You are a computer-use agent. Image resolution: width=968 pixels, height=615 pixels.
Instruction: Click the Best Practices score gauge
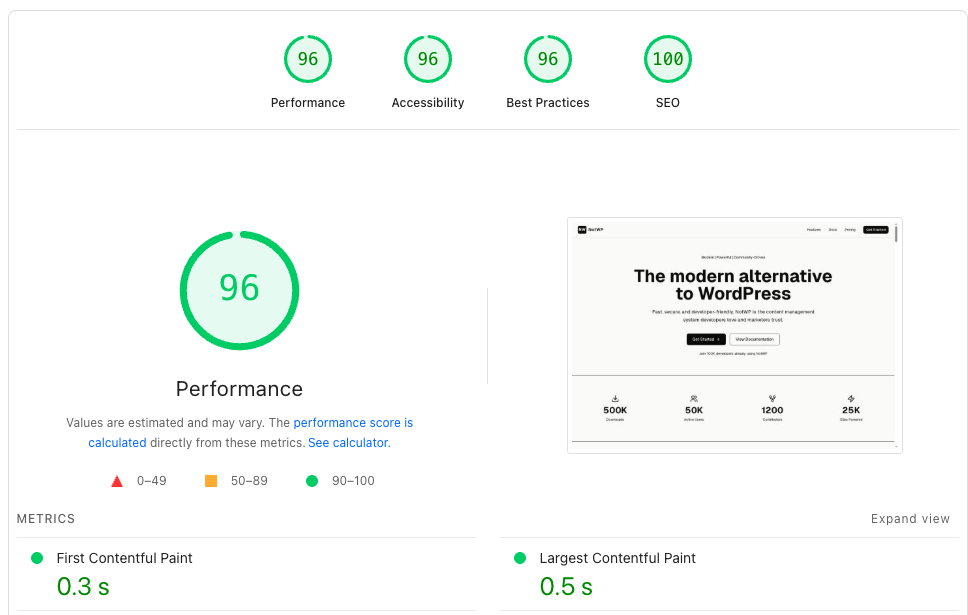pos(547,58)
